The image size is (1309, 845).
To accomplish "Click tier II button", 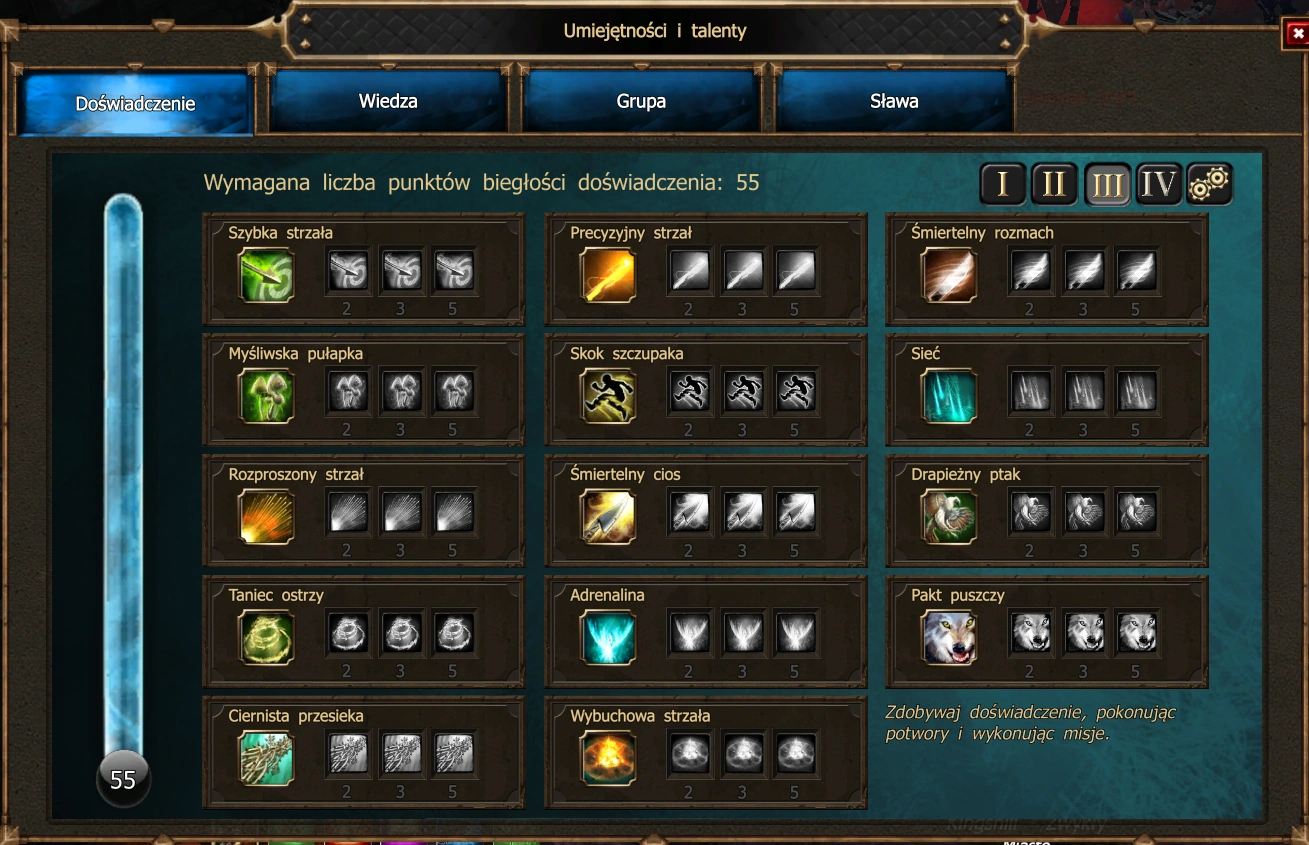I will (1055, 184).
